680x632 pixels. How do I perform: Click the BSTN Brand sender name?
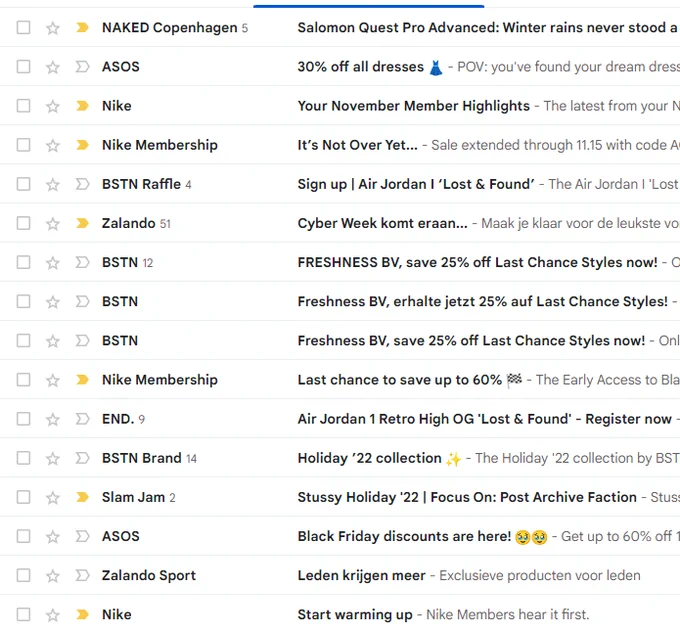click(142, 458)
